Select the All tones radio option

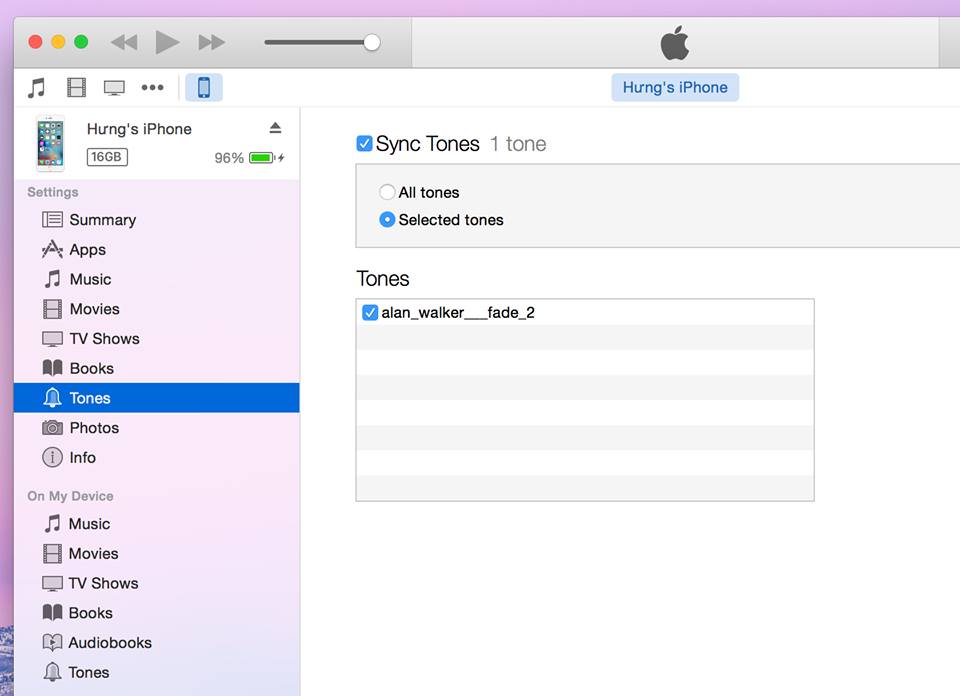click(x=387, y=192)
